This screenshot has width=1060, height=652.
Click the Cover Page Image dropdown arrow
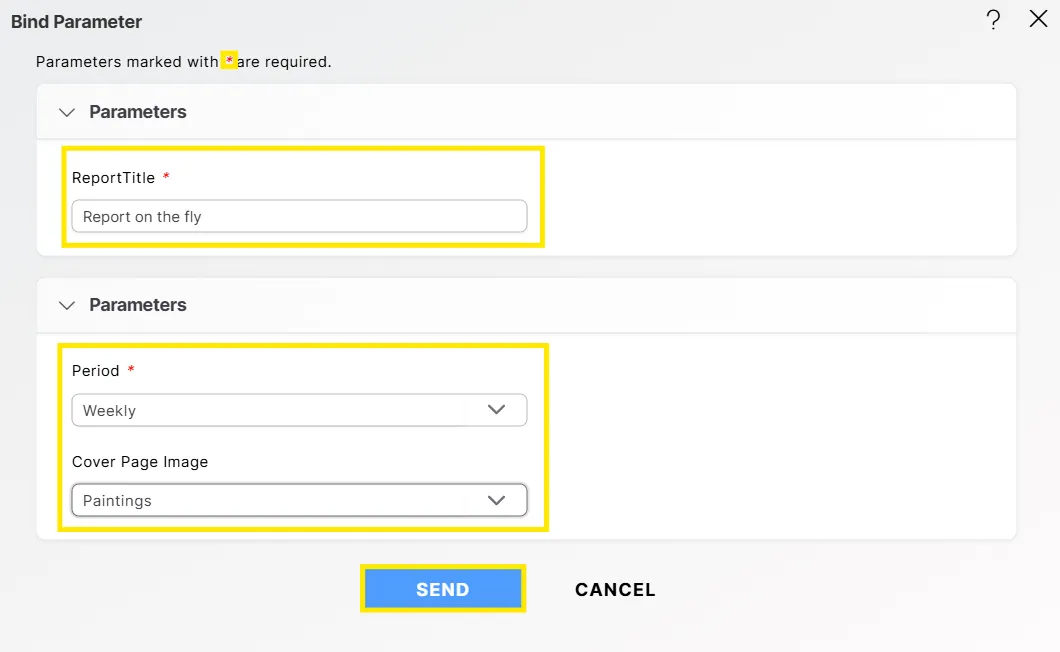coord(496,500)
